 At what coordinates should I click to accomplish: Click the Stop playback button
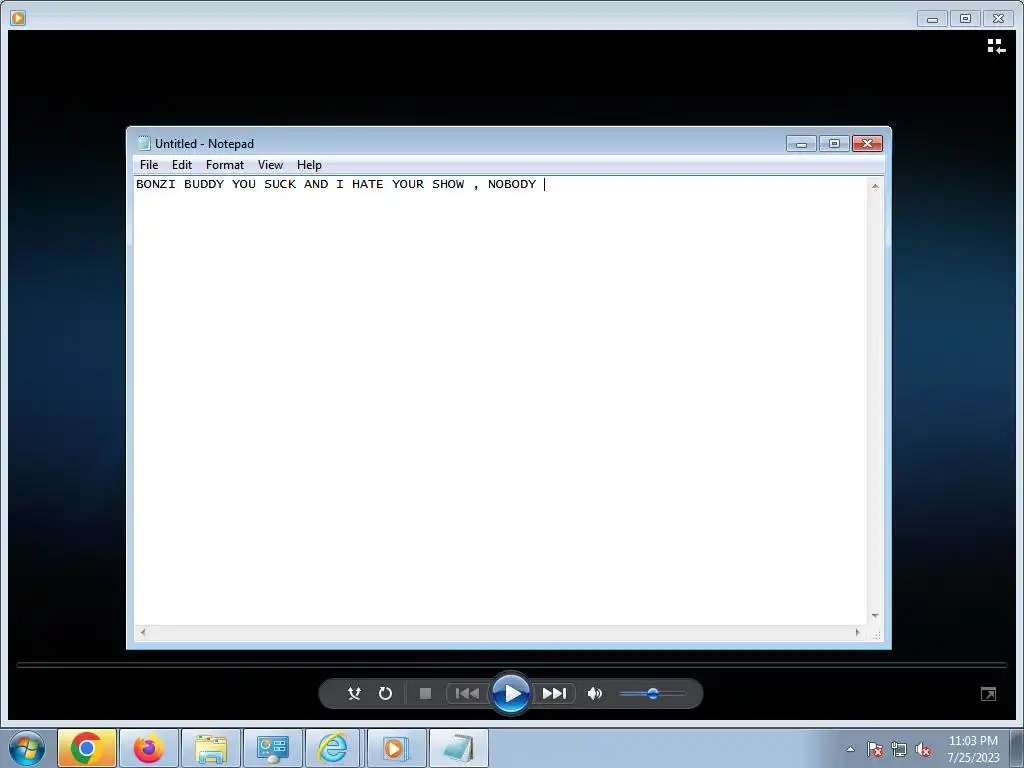[425, 694]
